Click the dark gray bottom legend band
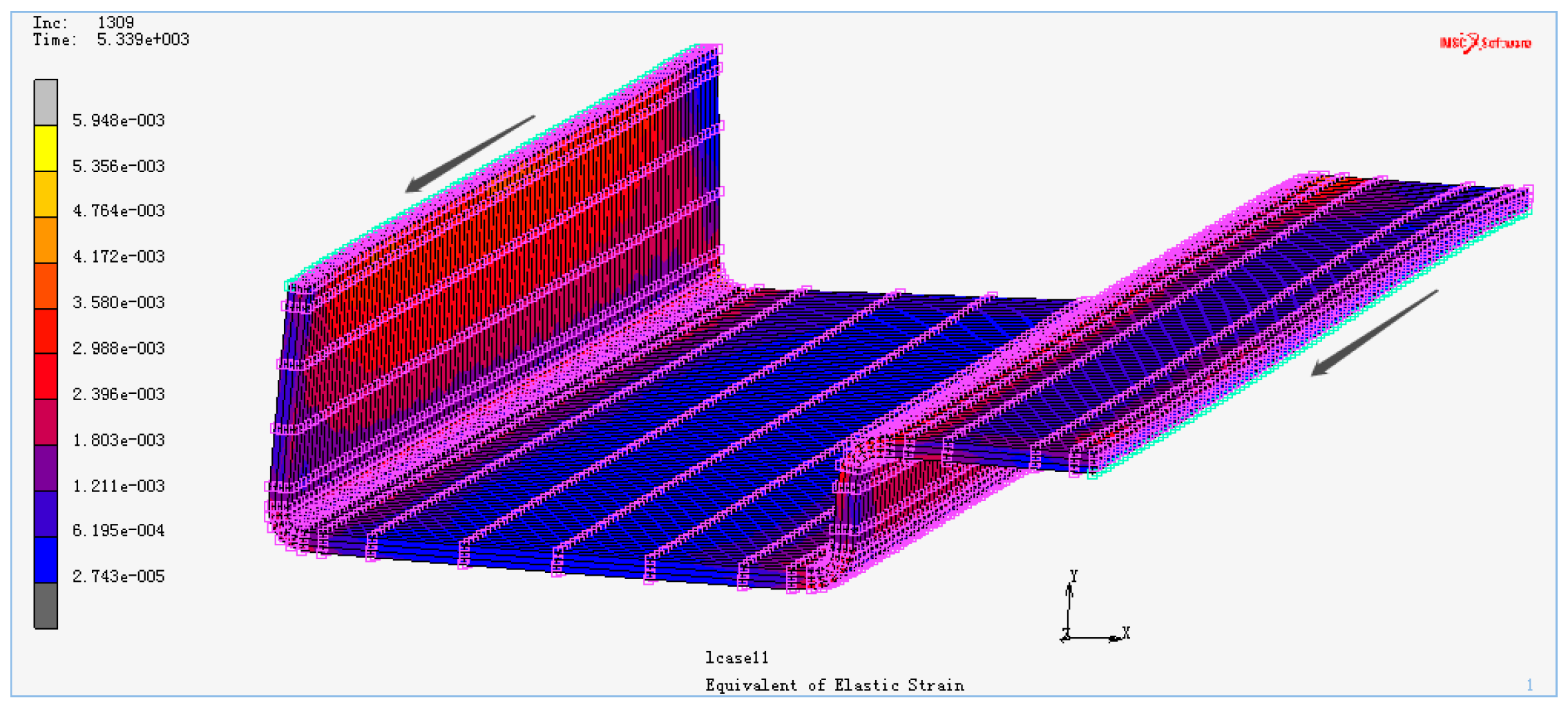The height and width of the screenshot is (707, 1568). pos(46,605)
